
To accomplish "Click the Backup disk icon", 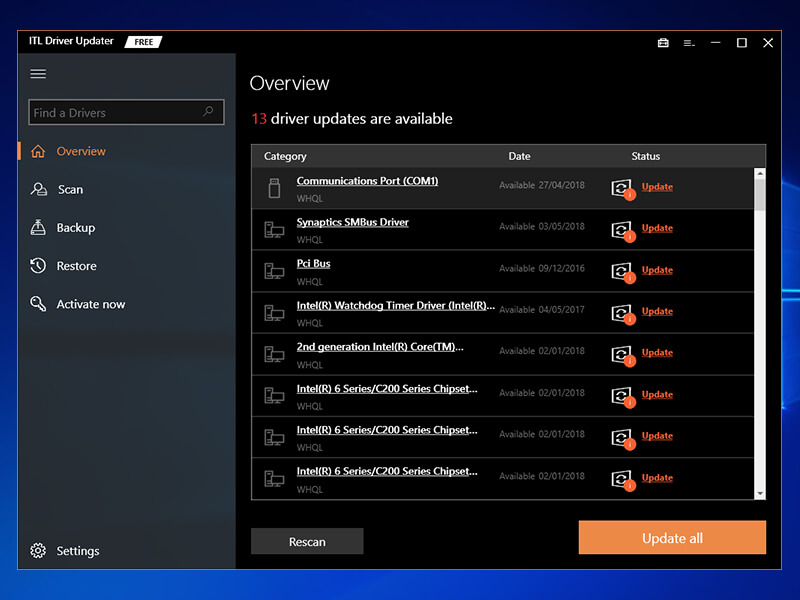I will click(x=36, y=227).
